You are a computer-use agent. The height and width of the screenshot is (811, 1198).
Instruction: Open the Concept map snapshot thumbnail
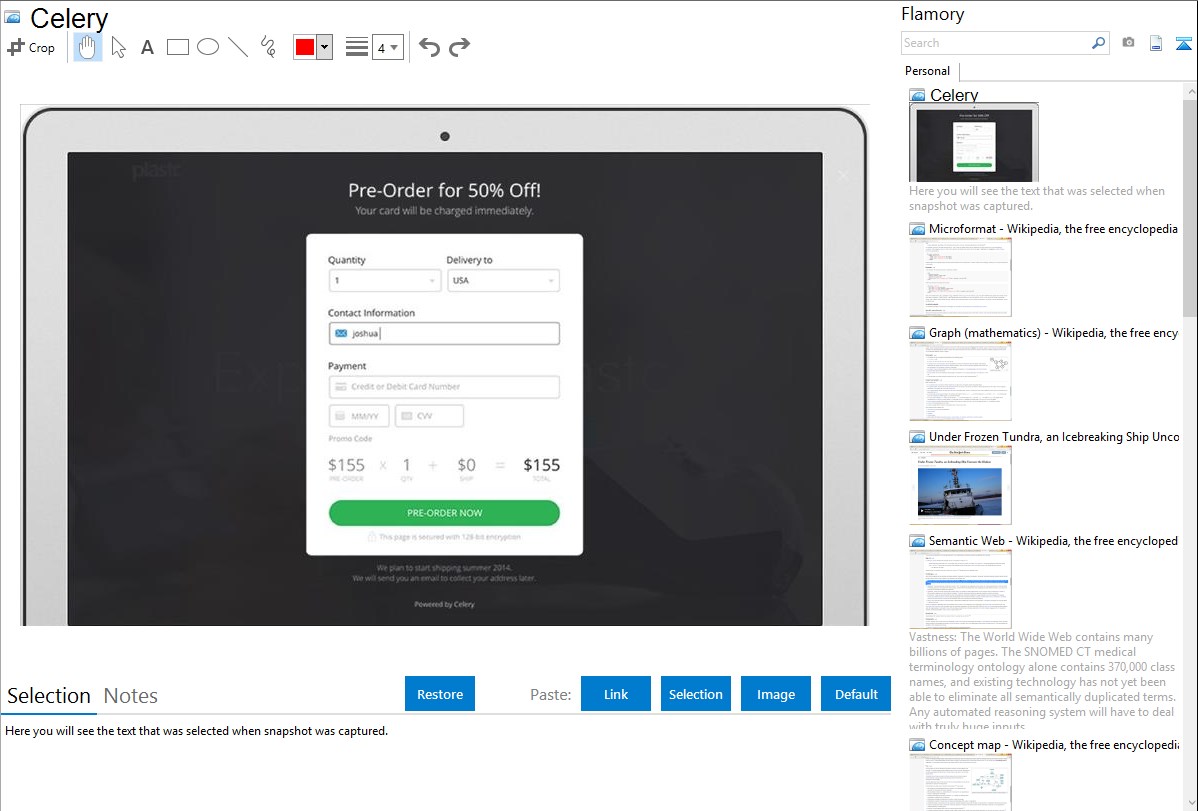click(x=960, y=782)
